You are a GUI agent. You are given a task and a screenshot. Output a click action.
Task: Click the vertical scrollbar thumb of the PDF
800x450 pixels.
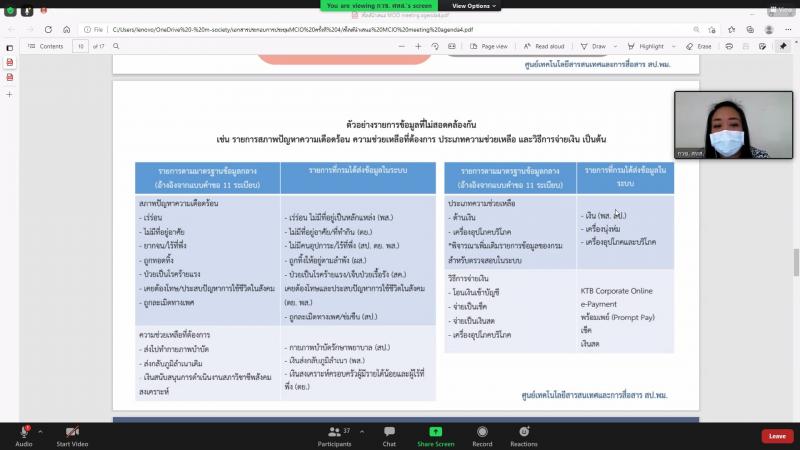(x=796, y=262)
